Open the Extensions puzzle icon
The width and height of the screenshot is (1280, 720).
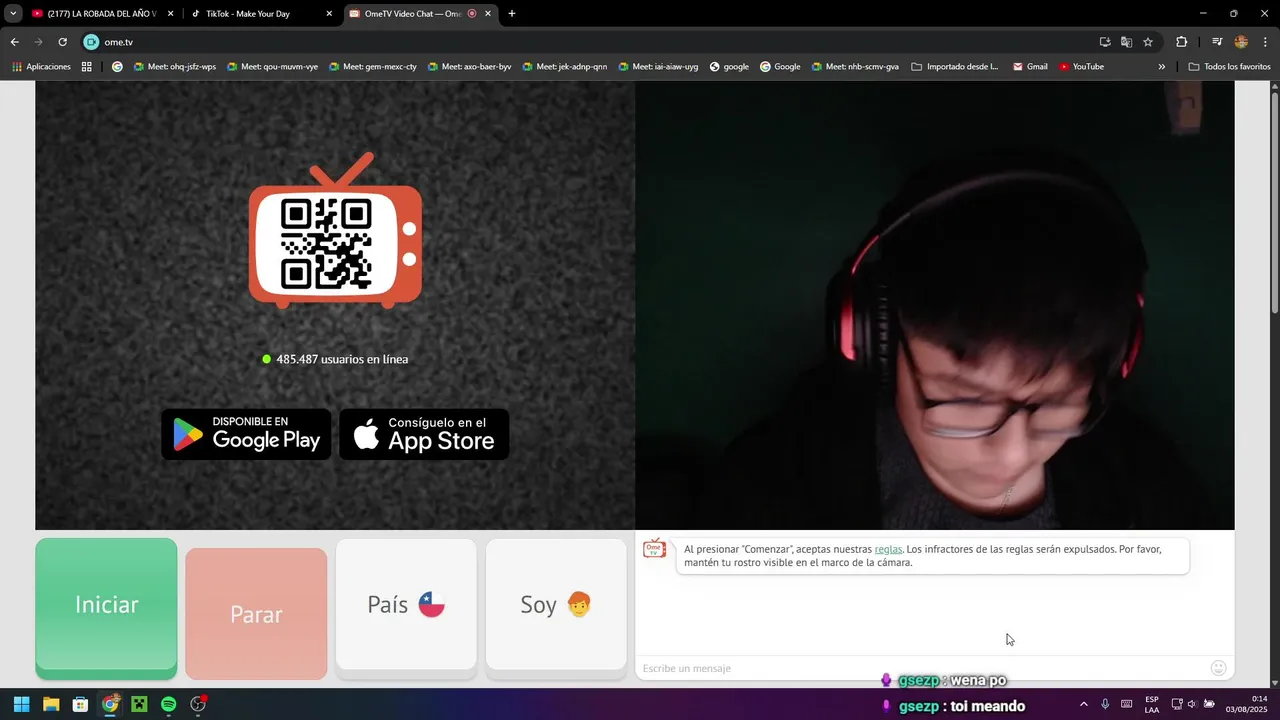coord(1181,42)
